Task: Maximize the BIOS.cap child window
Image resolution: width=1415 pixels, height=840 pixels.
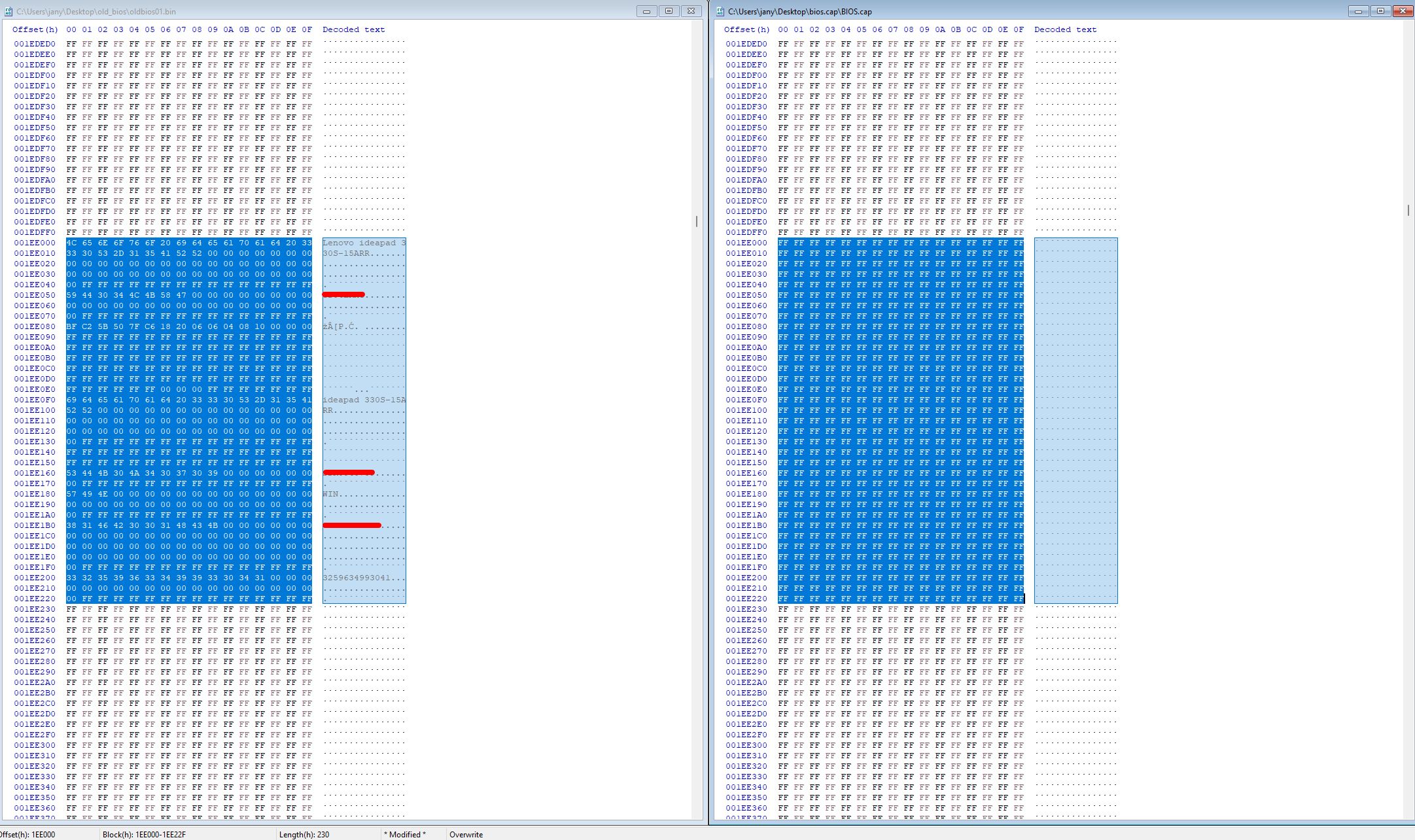Action: click(1380, 11)
